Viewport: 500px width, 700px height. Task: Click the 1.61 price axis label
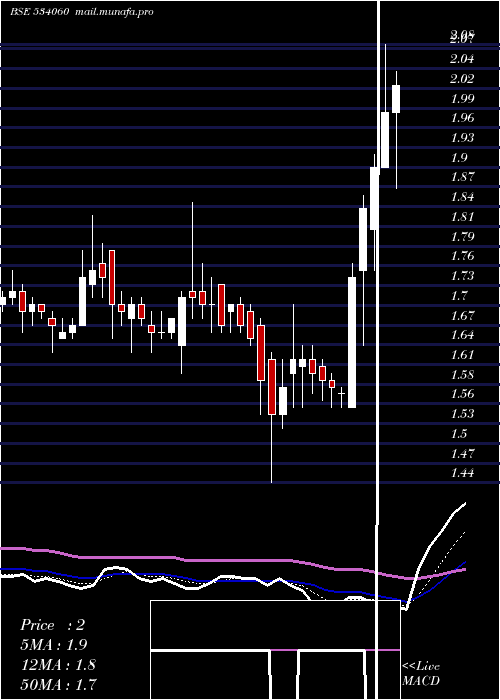(x=462, y=354)
